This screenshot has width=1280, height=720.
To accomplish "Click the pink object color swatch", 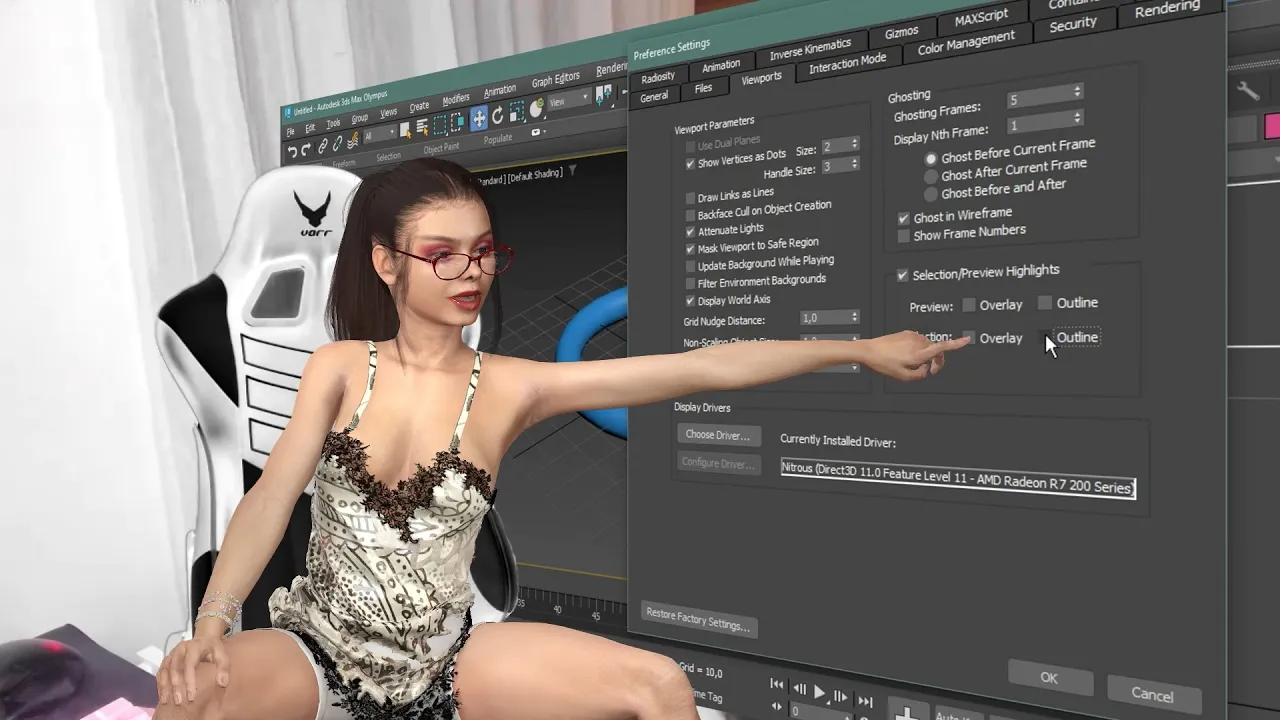I will [x=1272, y=127].
